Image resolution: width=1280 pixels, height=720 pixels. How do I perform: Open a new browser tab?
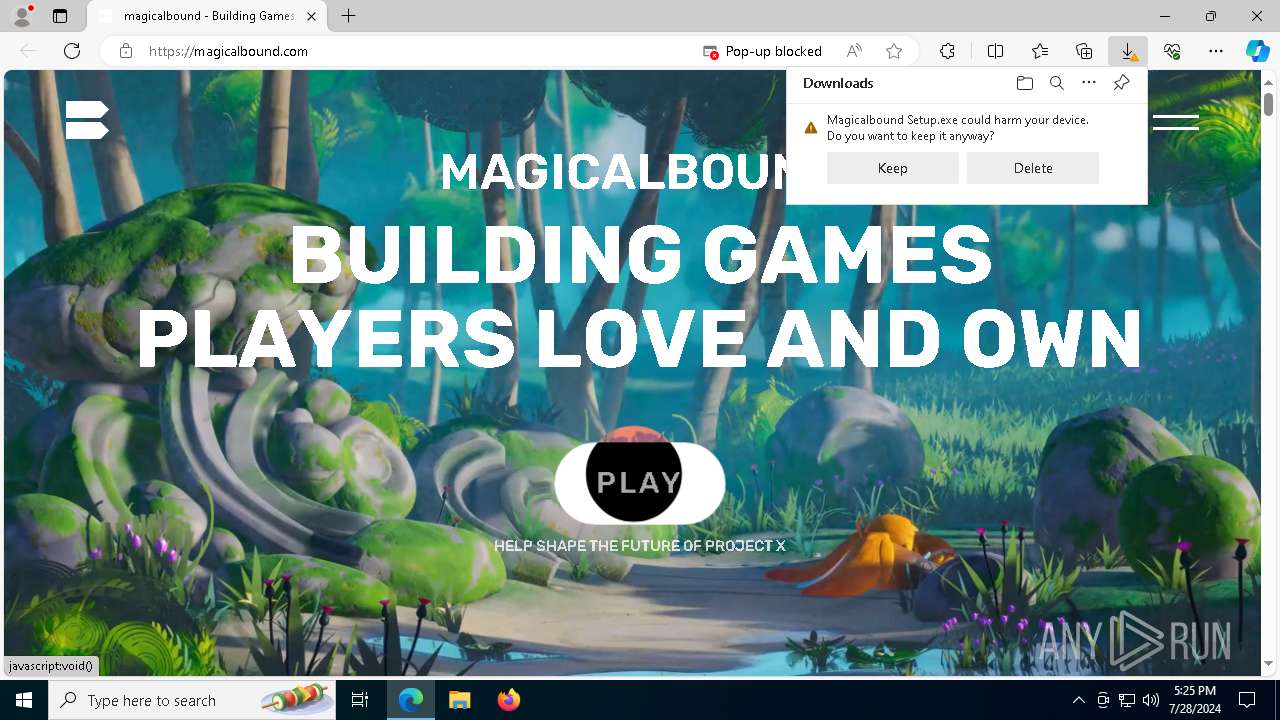point(348,16)
